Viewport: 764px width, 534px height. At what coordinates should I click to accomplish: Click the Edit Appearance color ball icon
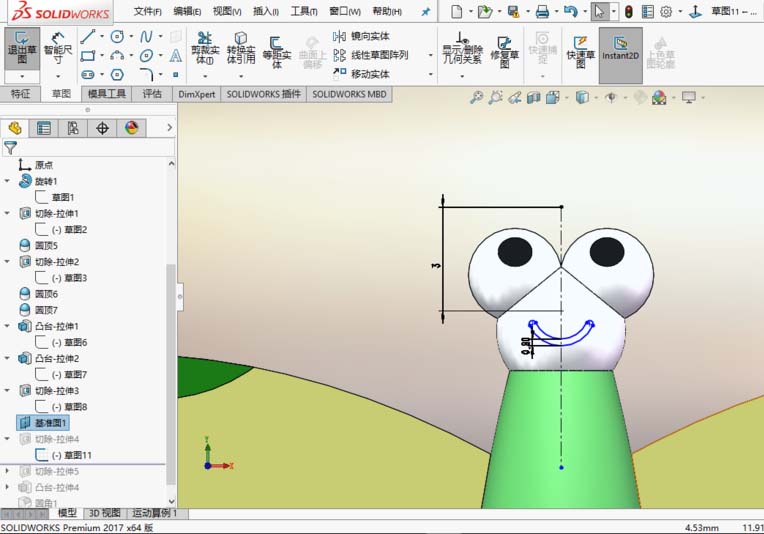(x=659, y=97)
